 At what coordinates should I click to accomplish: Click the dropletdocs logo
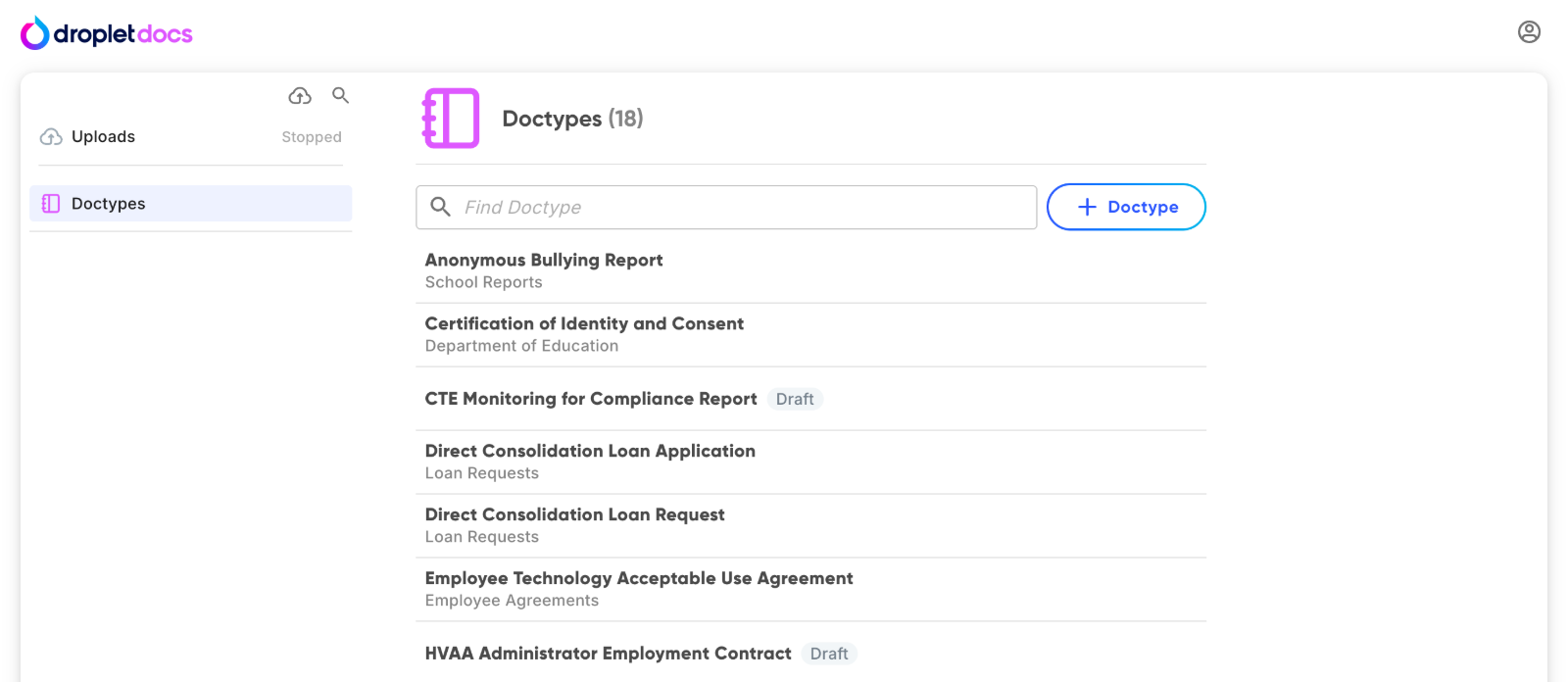click(107, 33)
